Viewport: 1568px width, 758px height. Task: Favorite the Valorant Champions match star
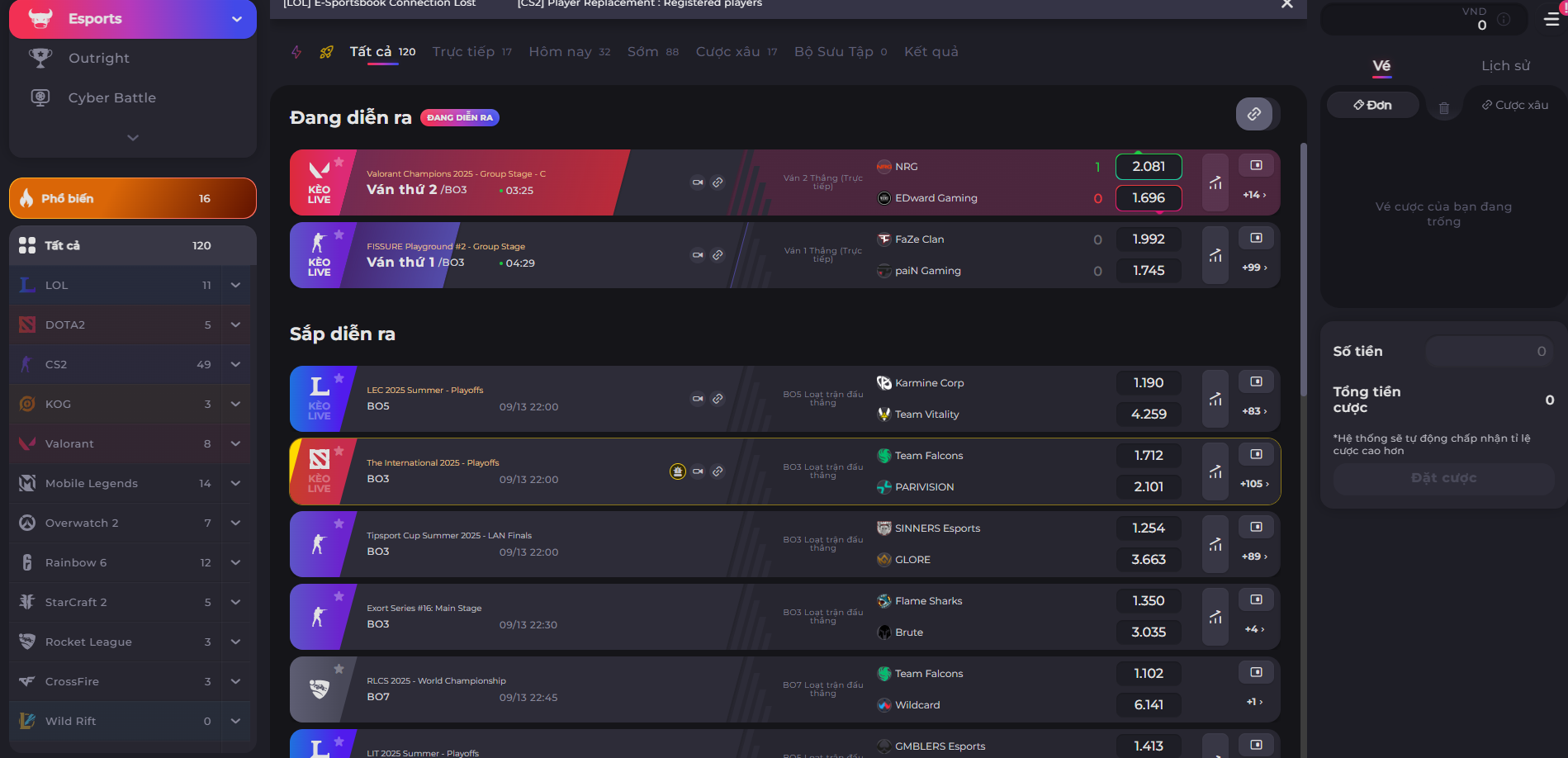(339, 162)
